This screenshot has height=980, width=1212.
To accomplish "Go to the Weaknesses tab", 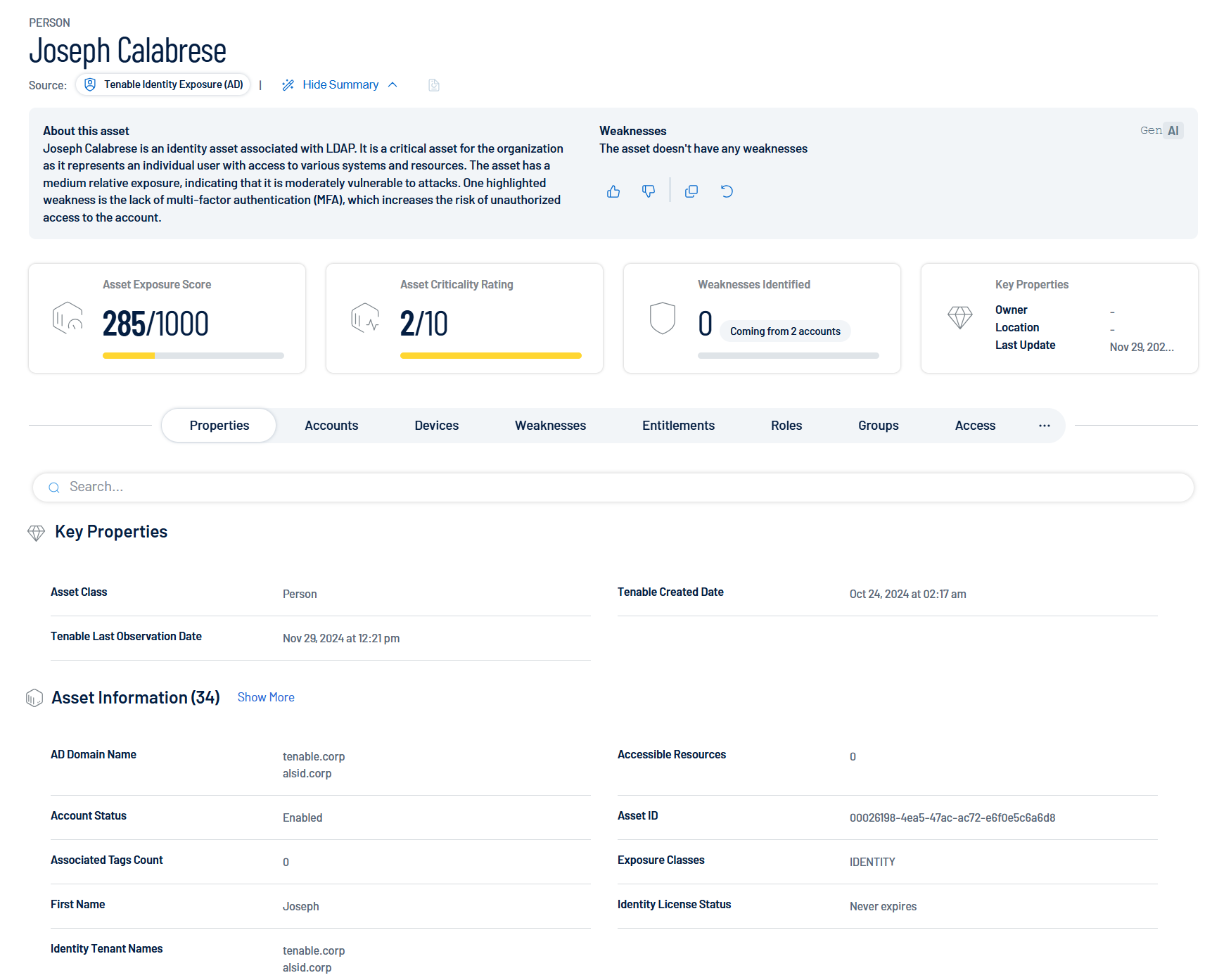I will (x=550, y=426).
